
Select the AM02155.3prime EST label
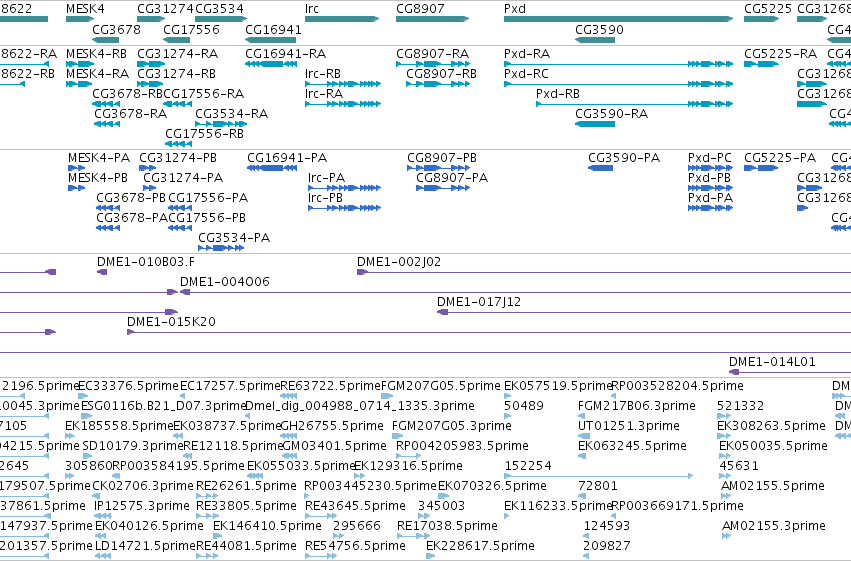click(773, 526)
